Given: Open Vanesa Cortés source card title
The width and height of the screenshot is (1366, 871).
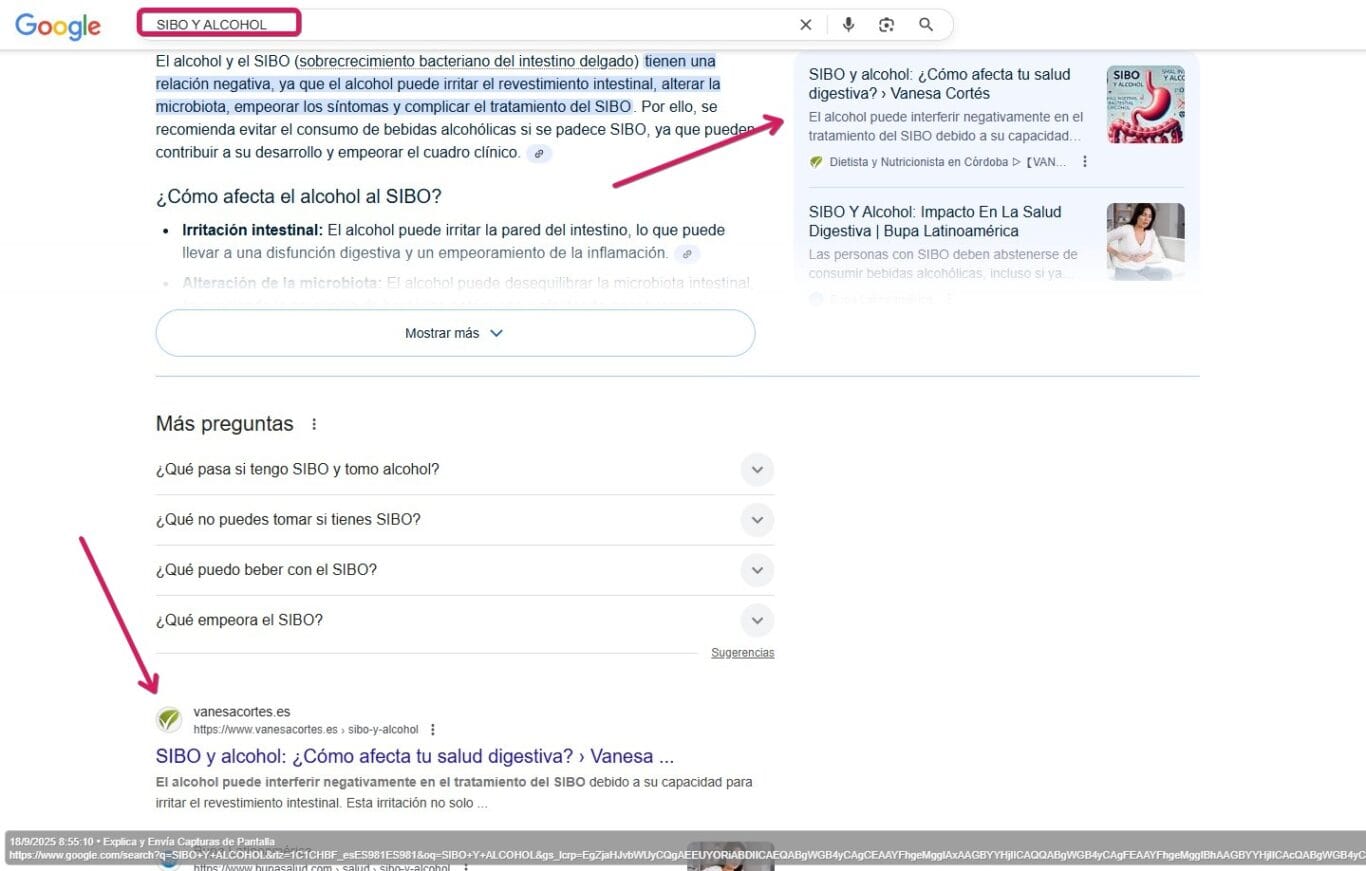Looking at the screenshot, I should click(940, 84).
